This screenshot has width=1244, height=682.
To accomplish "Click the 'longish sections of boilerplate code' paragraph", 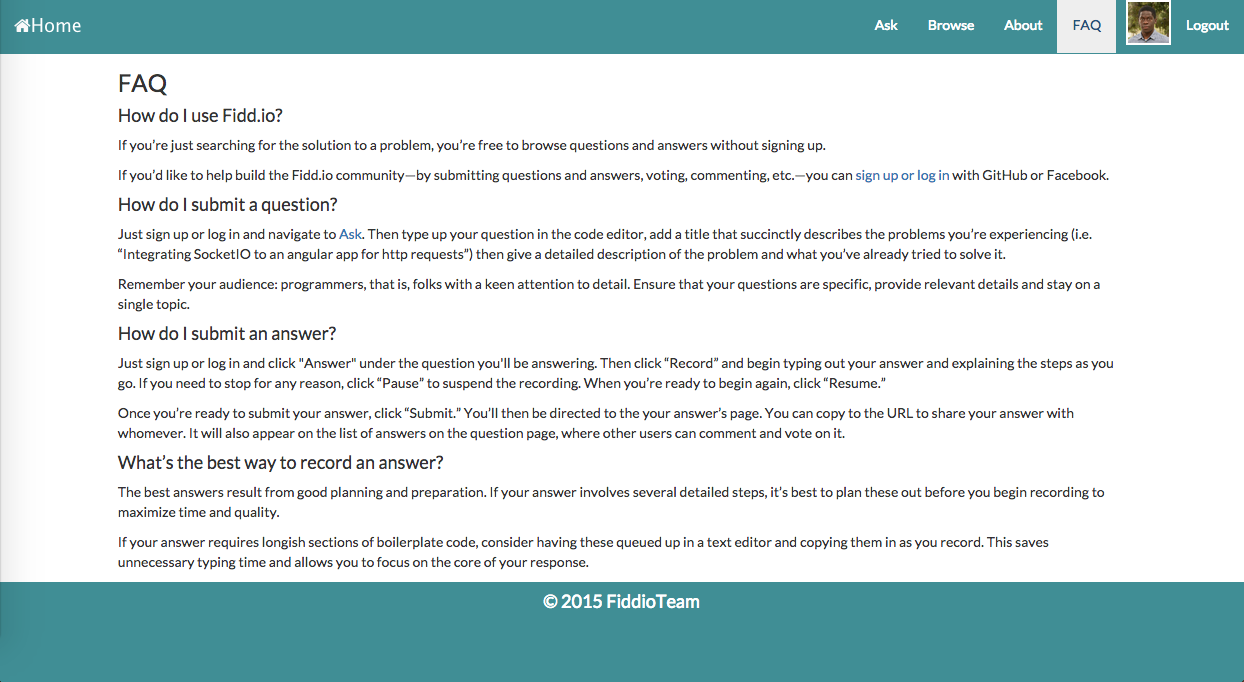I will (x=583, y=552).
